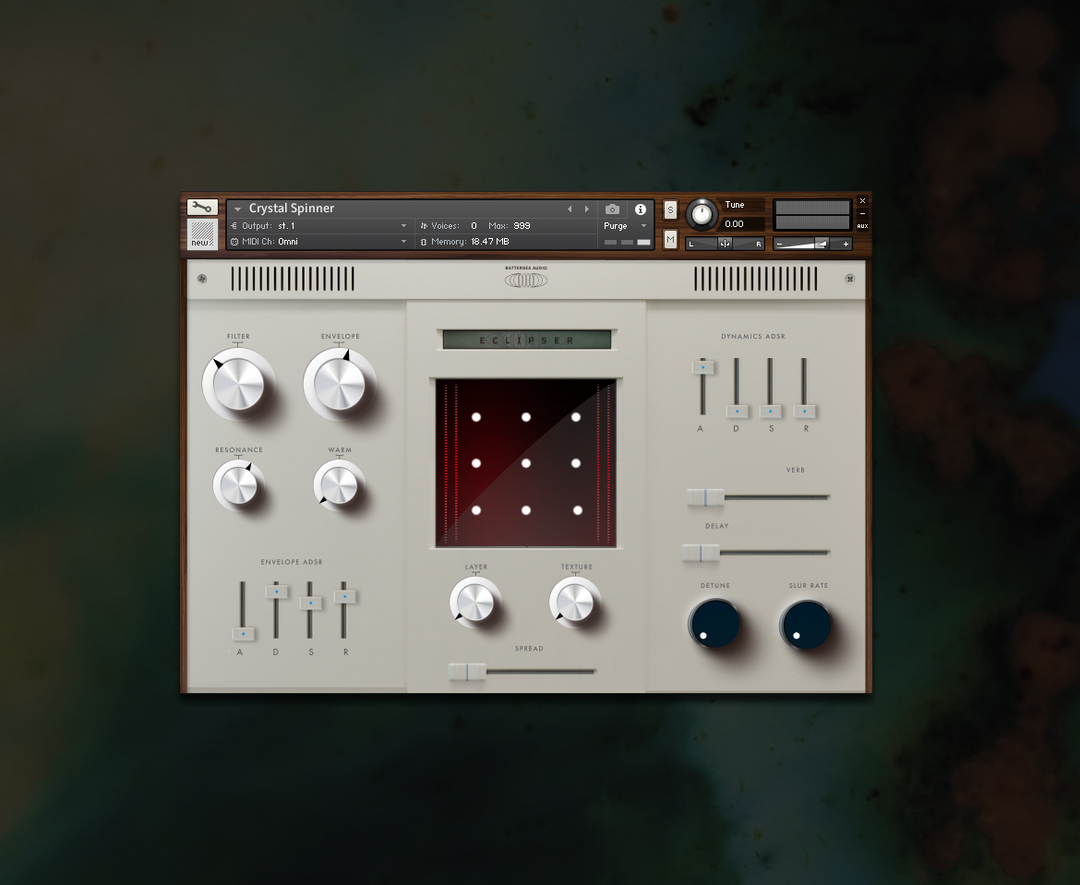Screen dimensions: 1080x885
Task: Open the instrument info panel via the i icon
Action: [640, 209]
